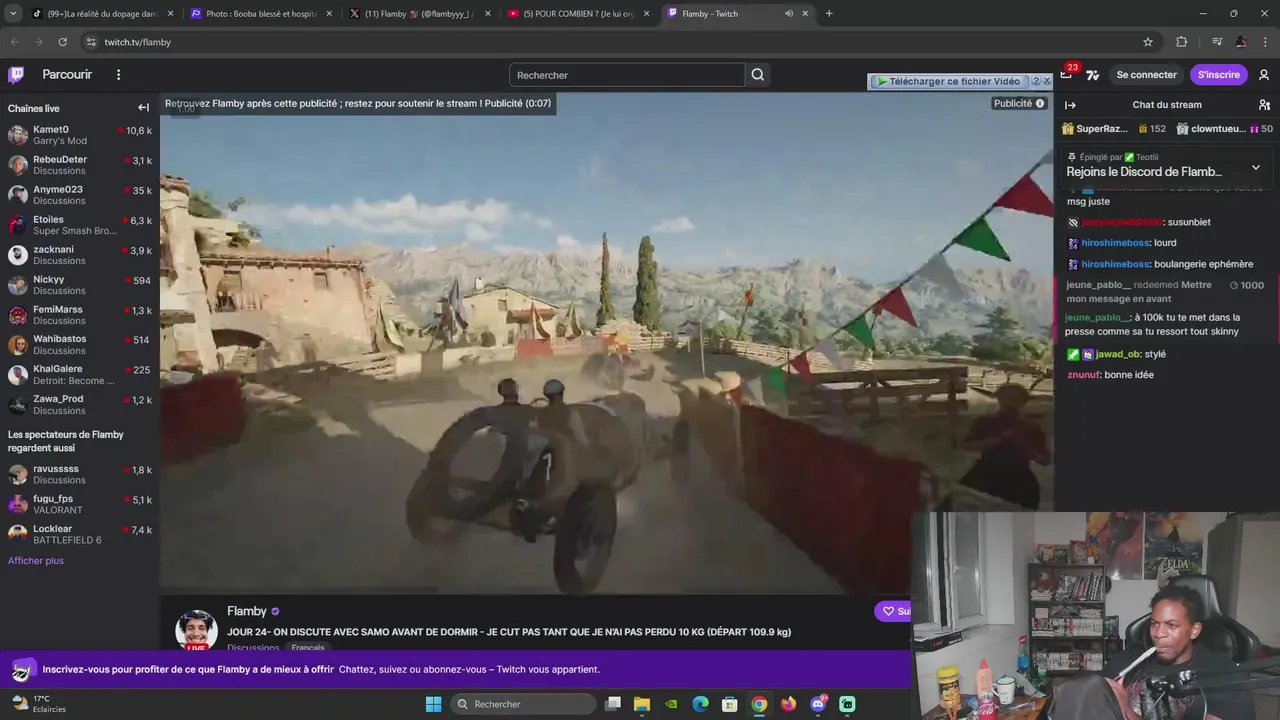The width and height of the screenshot is (1280, 720).
Task: Open the Parcourir menu
Action: point(67,75)
